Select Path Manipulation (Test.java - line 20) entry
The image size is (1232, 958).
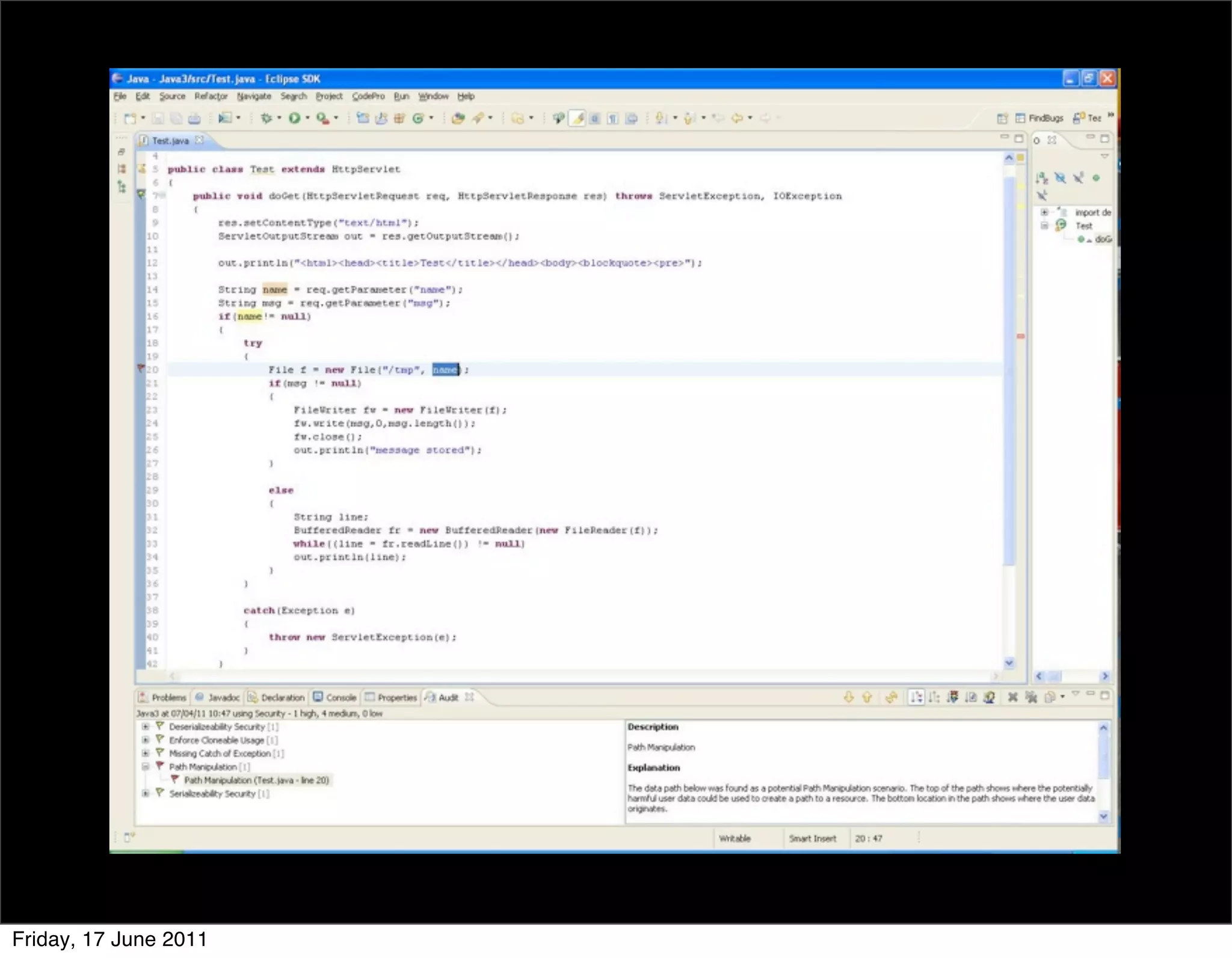click(x=256, y=781)
